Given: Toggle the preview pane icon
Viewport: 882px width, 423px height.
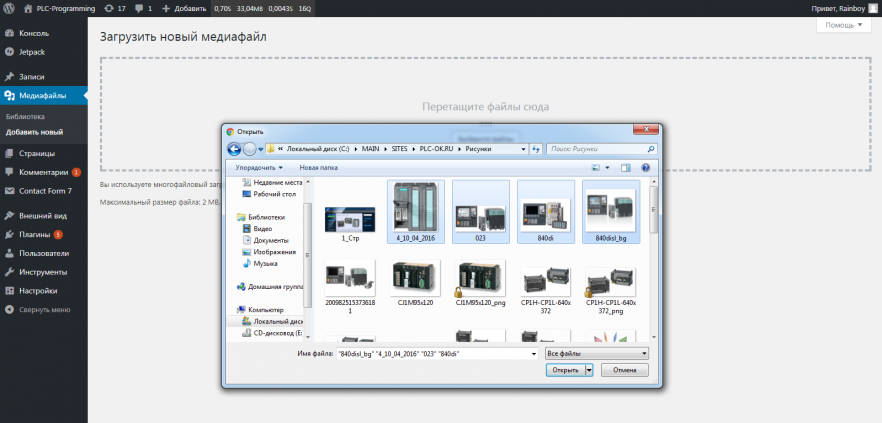Looking at the screenshot, I should click(626, 168).
